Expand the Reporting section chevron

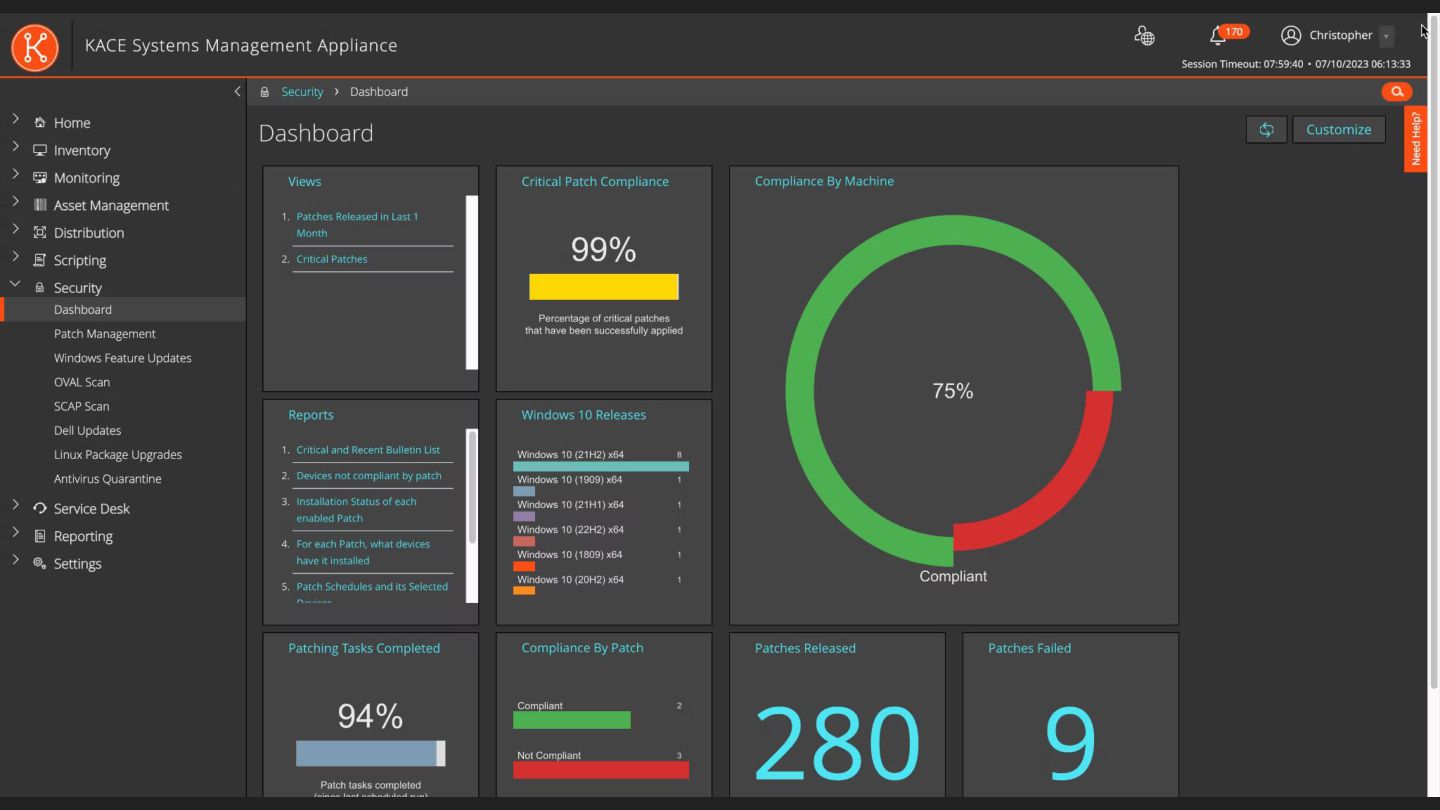(x=15, y=533)
